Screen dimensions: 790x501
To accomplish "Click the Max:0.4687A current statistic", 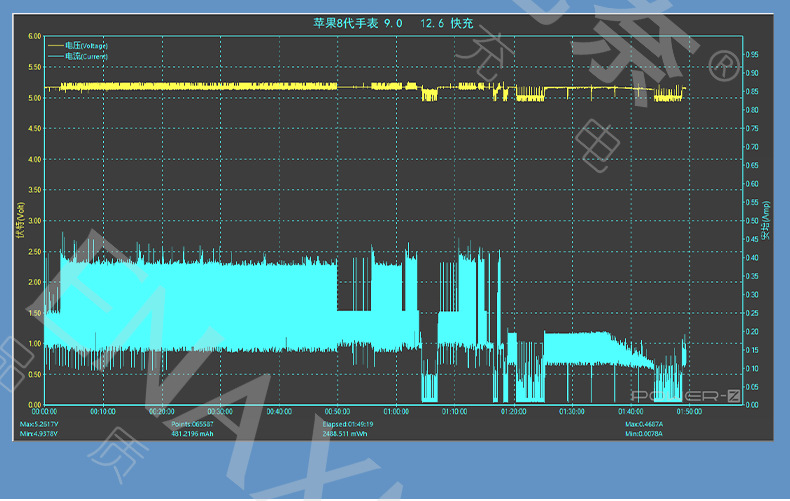I will coord(644,424).
